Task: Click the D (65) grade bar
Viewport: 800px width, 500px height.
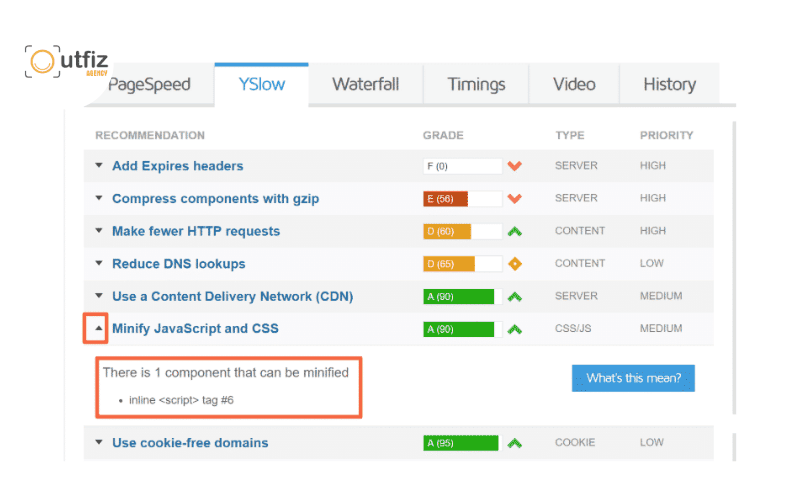Action: click(x=463, y=264)
